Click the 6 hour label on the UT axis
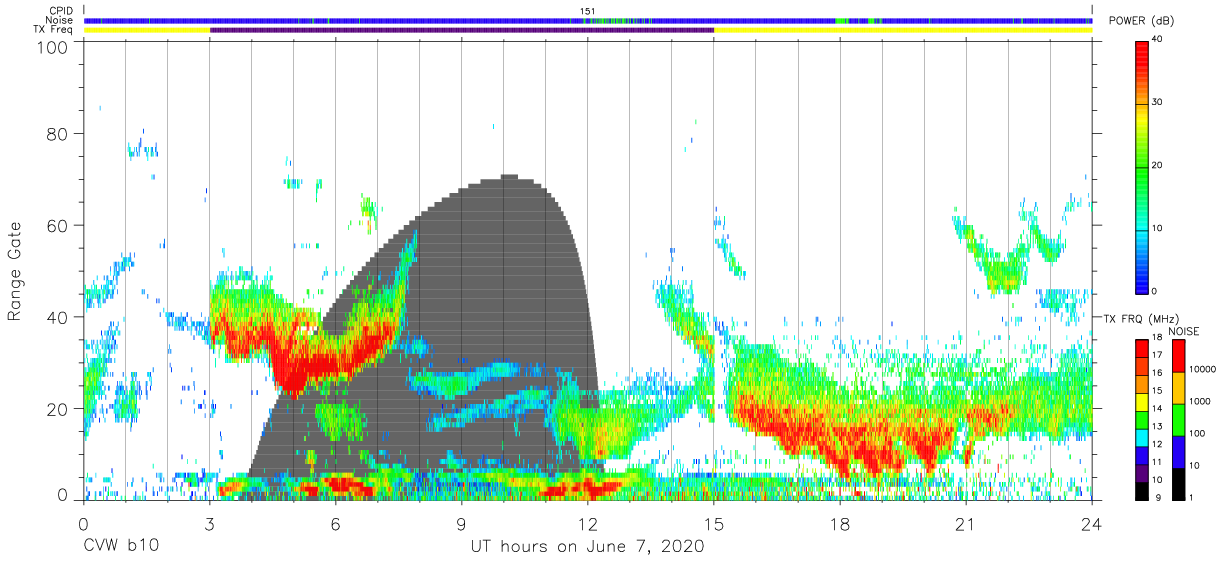This screenshot has width=1228, height=567. click(335, 523)
